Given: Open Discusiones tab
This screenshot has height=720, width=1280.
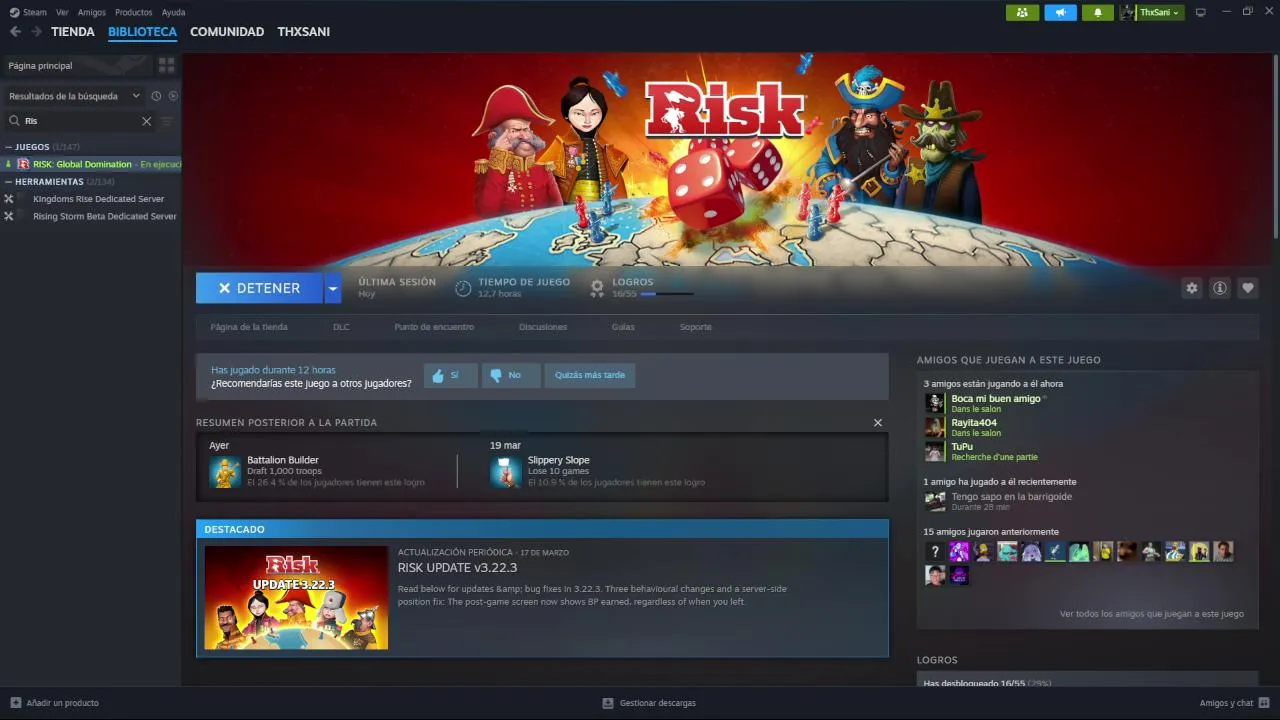Looking at the screenshot, I should 543,327.
